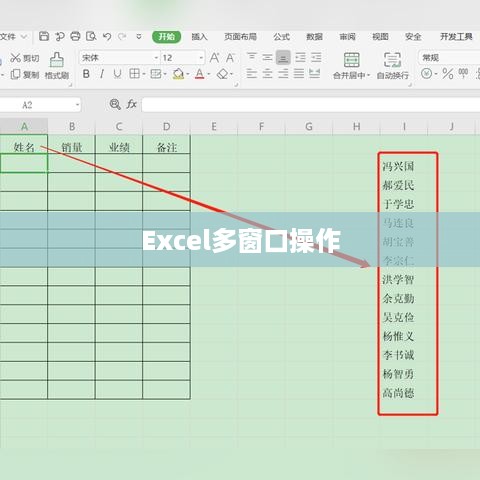Increase font size with larger A icon
The image size is (480, 480).
pos(214,58)
